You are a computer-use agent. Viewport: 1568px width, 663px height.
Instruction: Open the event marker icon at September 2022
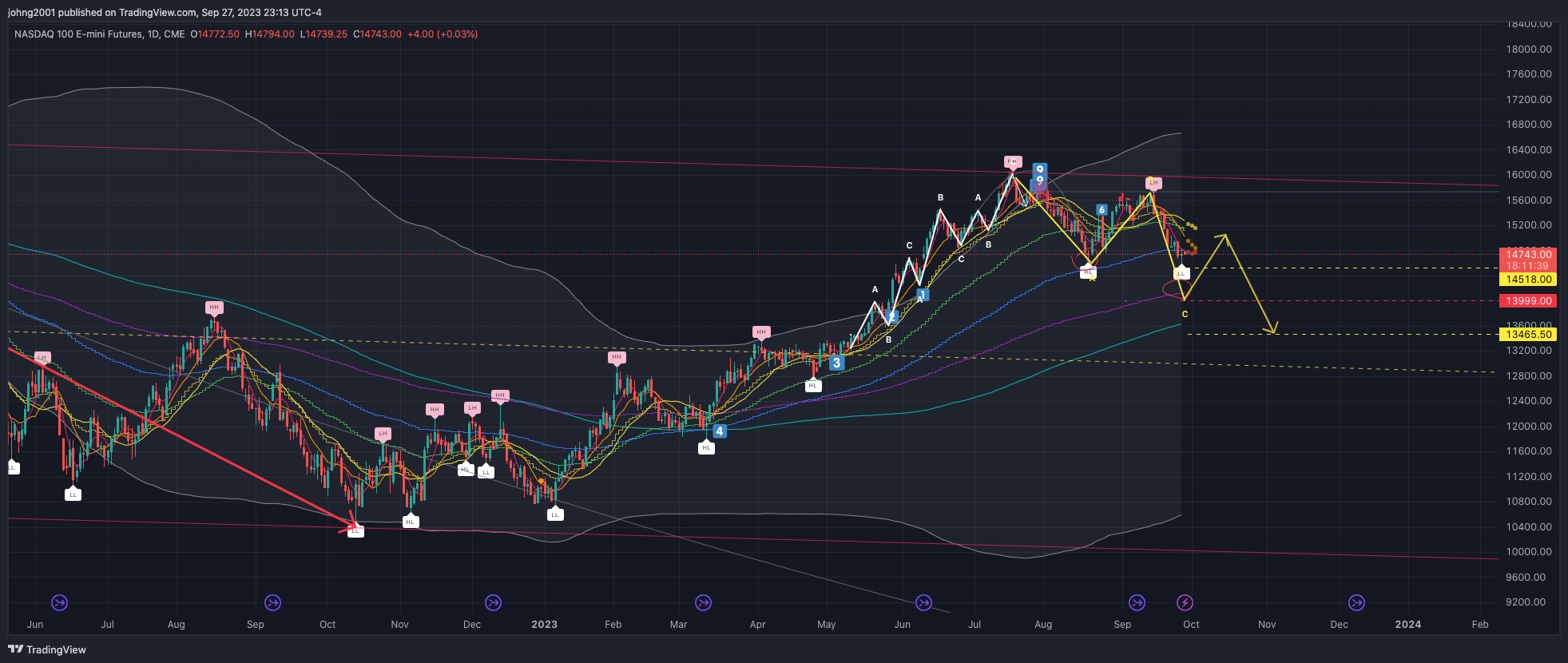[272, 602]
